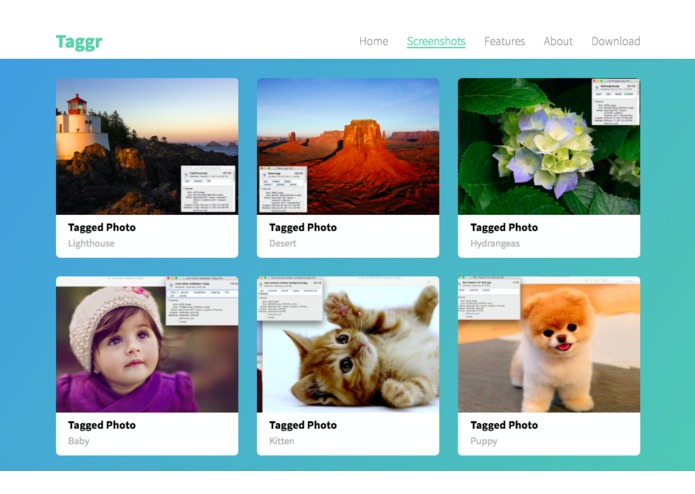Open the Desert screenshot thumbnail
Screen dimensions: 695x494
pos(348,146)
